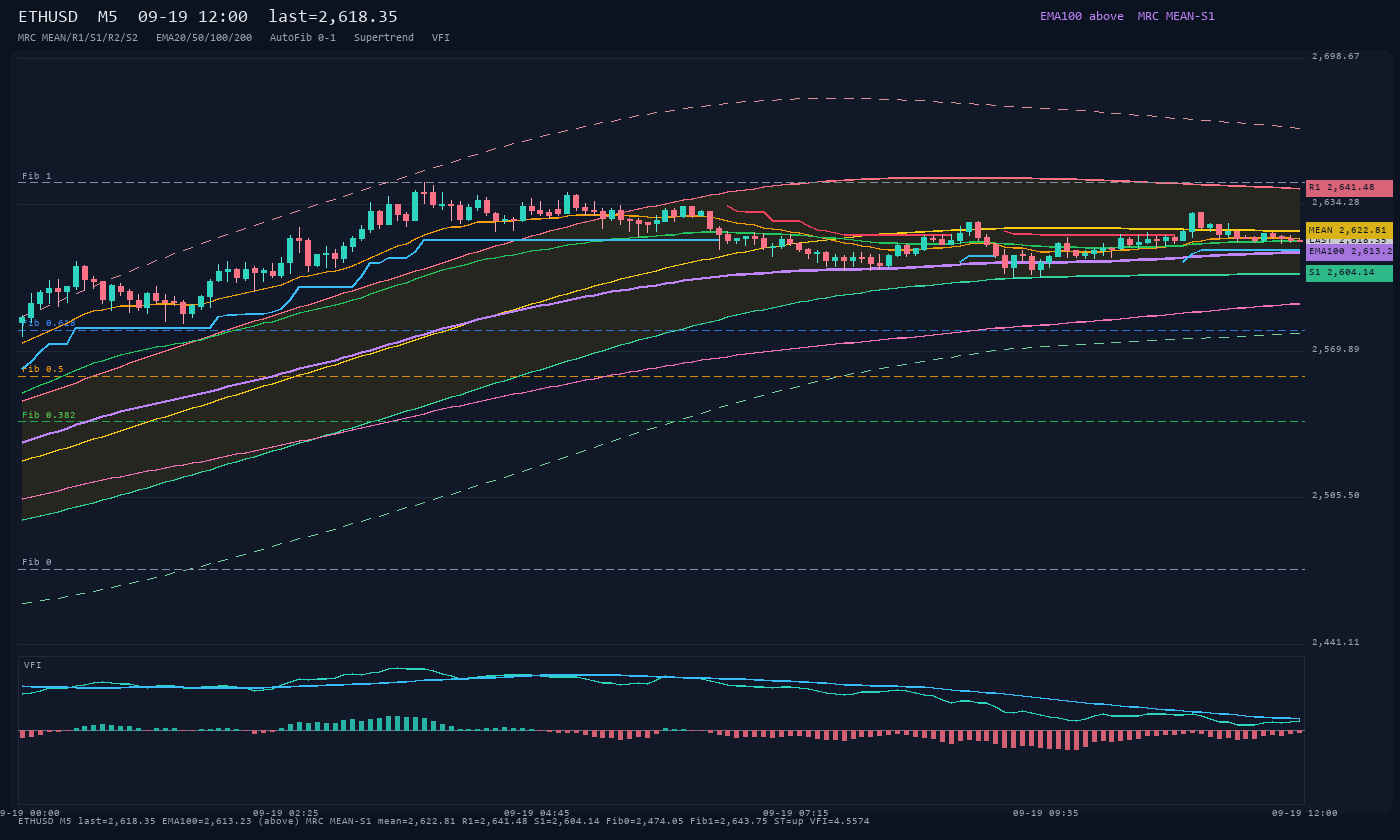The image size is (1400, 840).
Task: Click the 2,441.11 price axis label
Action: (1336, 643)
